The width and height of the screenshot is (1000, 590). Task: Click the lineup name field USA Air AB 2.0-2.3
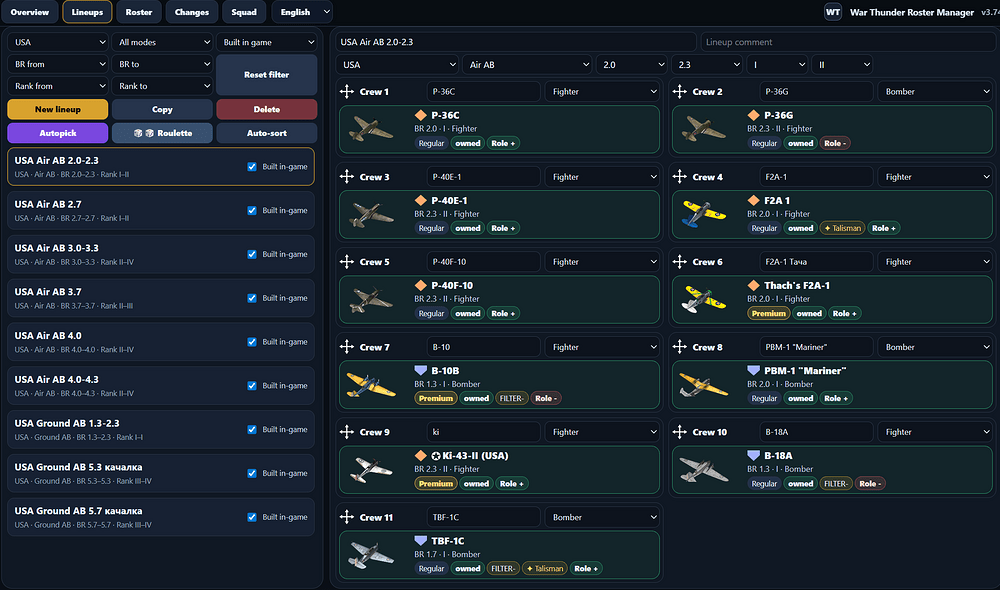(x=516, y=42)
